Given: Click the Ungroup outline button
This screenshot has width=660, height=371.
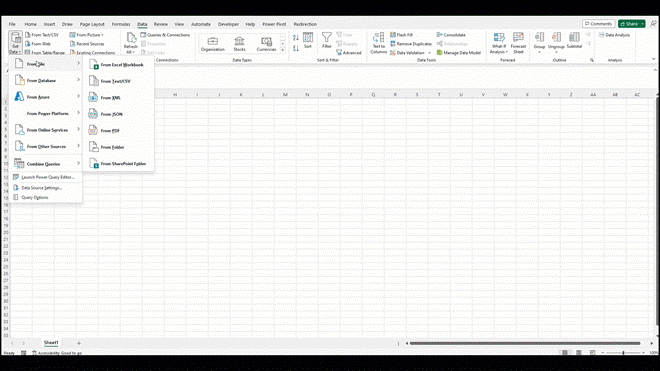Looking at the screenshot, I should tap(556, 42).
